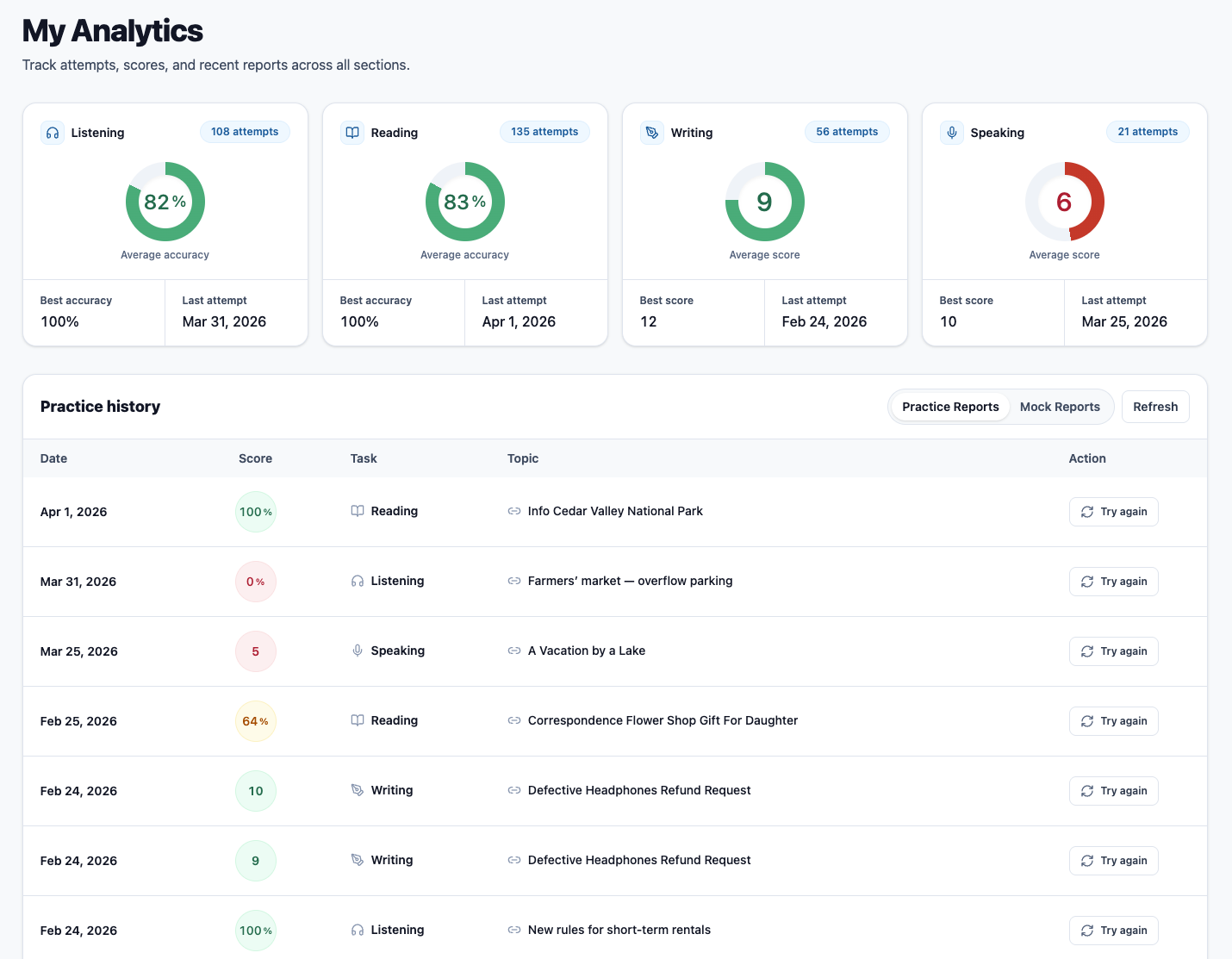Select the Speaking microphone icon in the summary card

coord(952,133)
